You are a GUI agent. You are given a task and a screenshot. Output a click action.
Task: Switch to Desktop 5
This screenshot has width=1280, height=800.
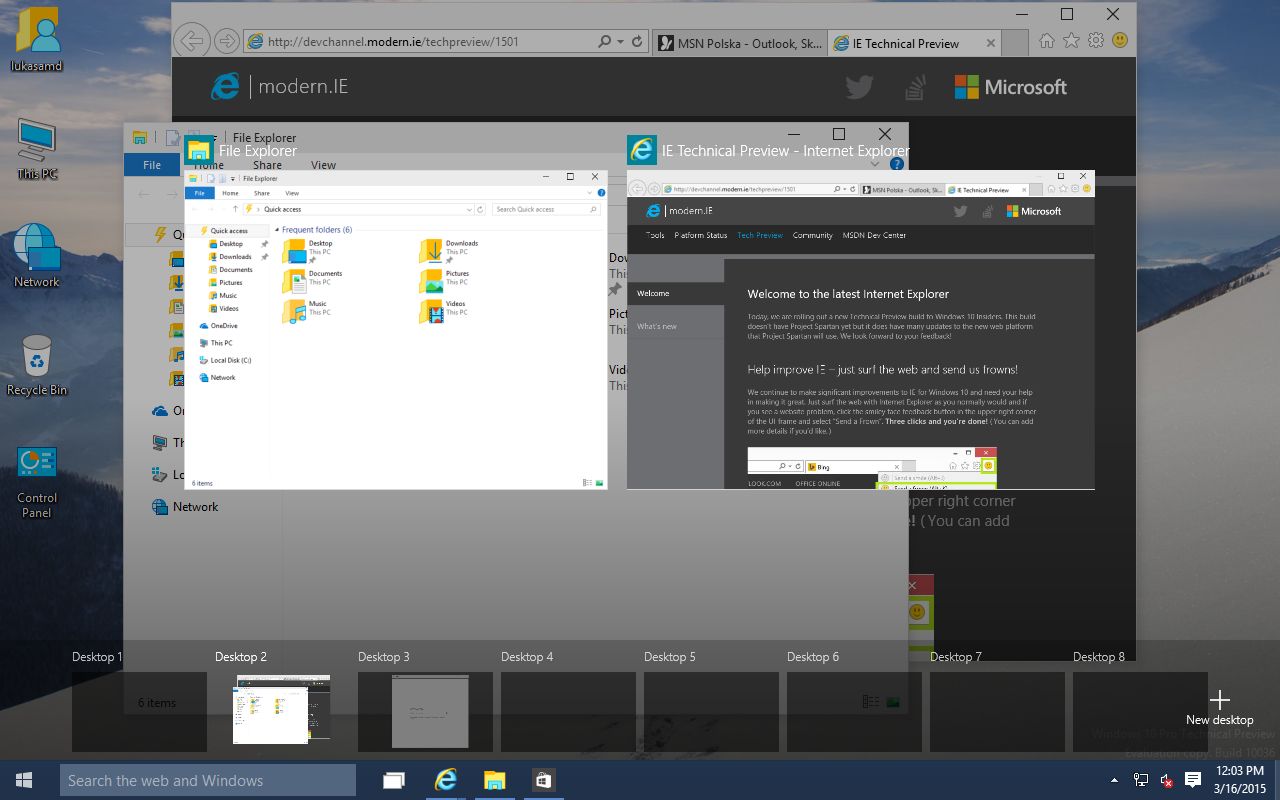(x=711, y=712)
